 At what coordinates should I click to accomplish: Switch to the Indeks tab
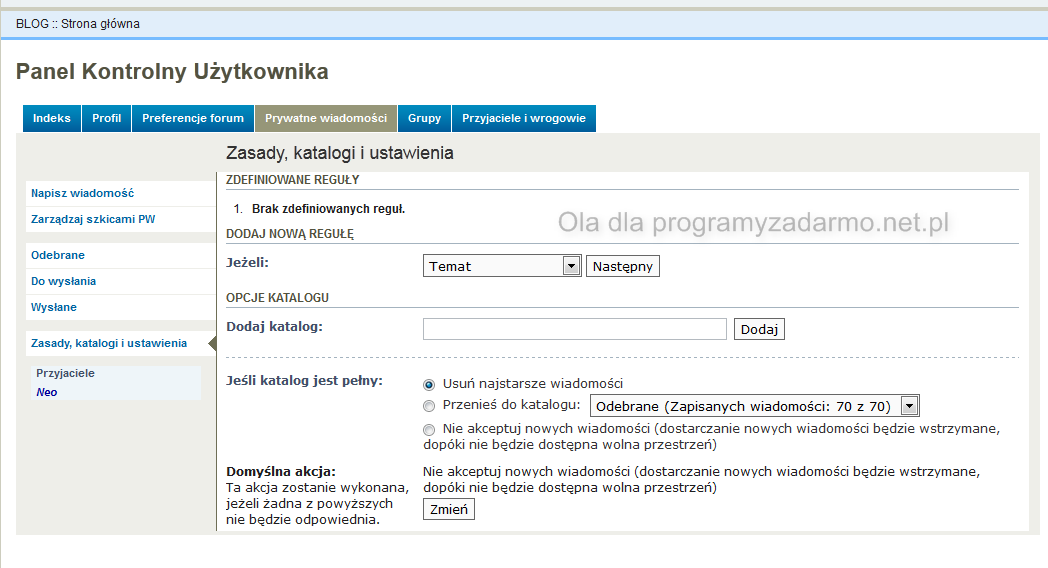[52, 118]
